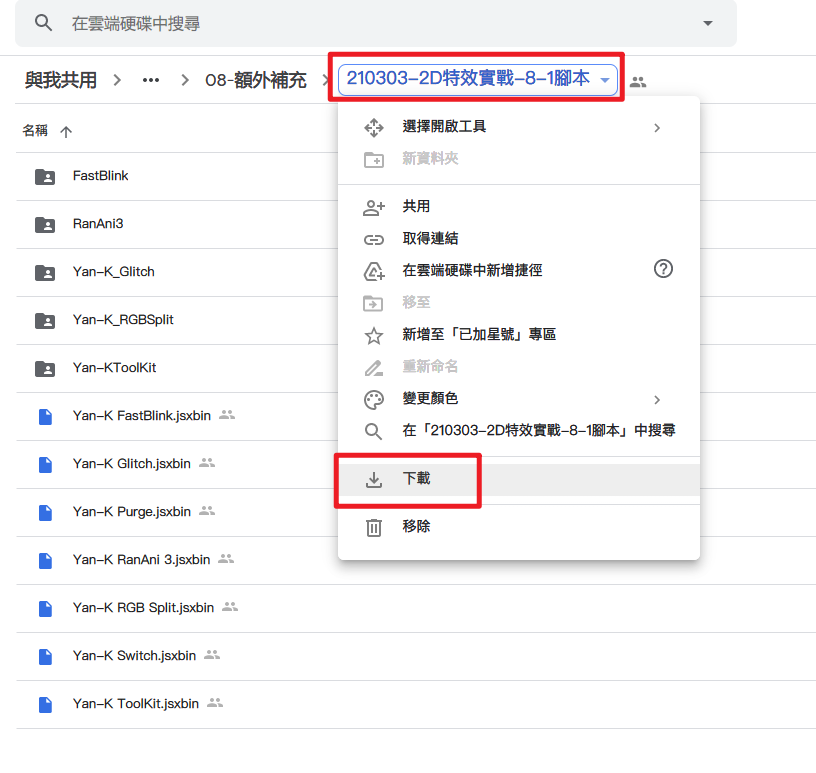Click the star icon for 新增至「已加星號」

point(373,335)
